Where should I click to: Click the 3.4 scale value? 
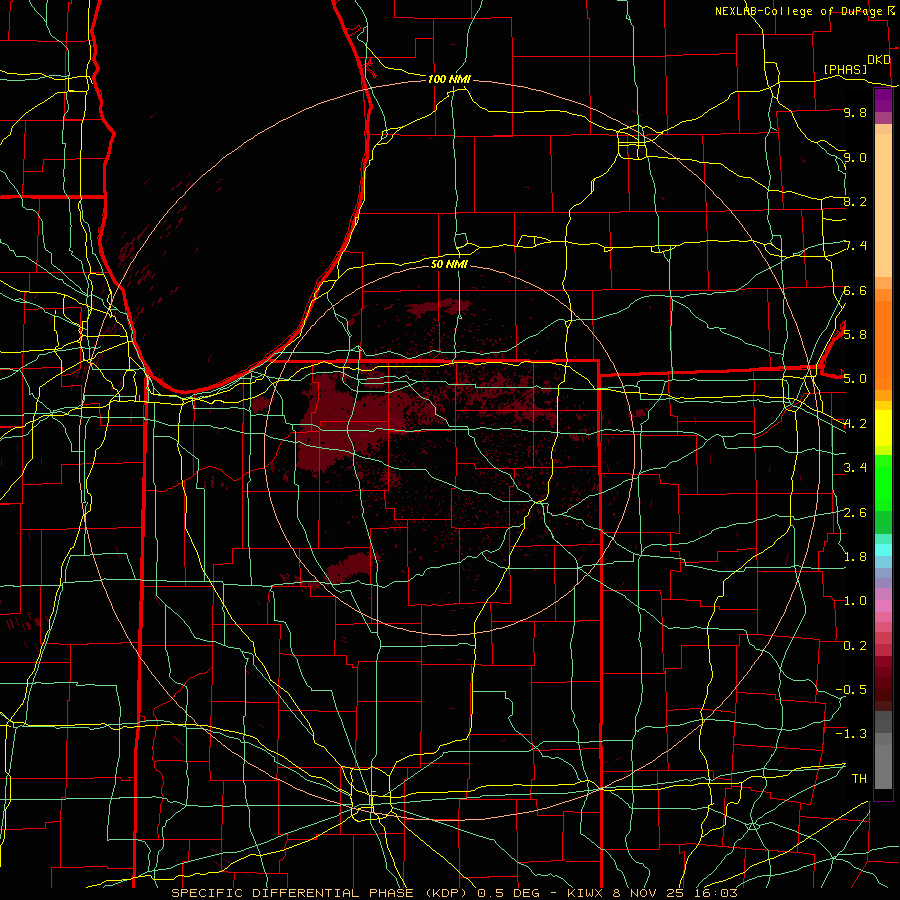pos(855,468)
